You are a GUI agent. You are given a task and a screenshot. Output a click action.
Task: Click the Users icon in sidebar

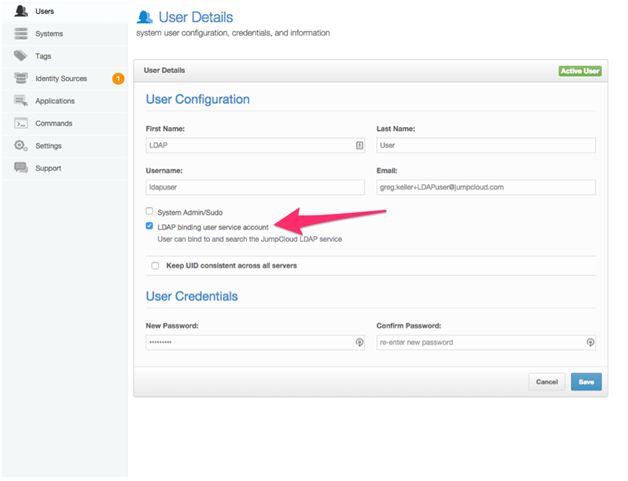click(21, 11)
